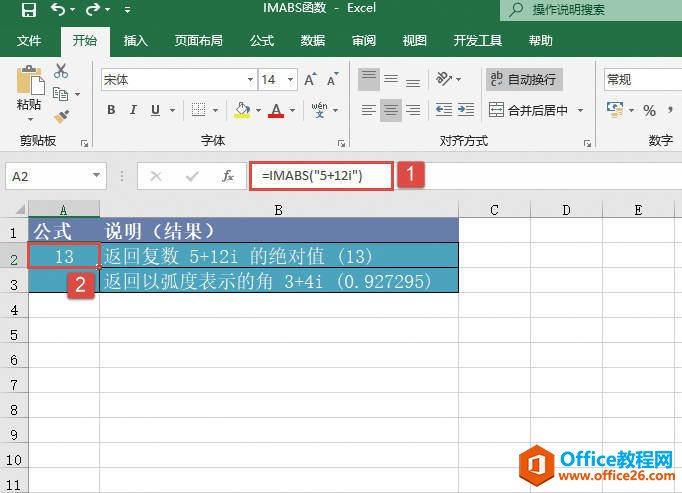Click the Borders icon
The width and height of the screenshot is (682, 493).
click(198, 110)
